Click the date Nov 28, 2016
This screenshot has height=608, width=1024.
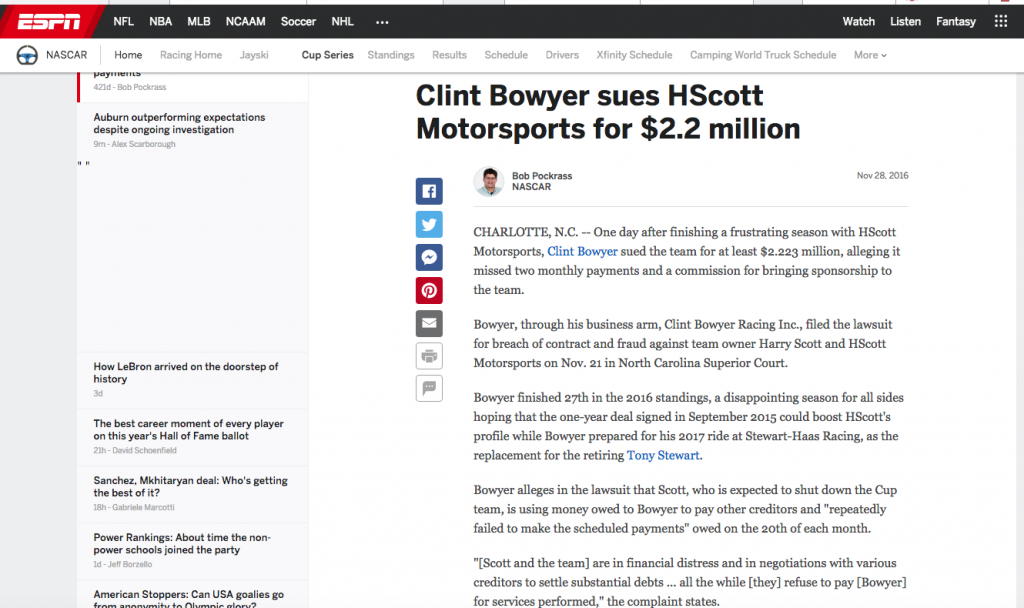point(882,176)
